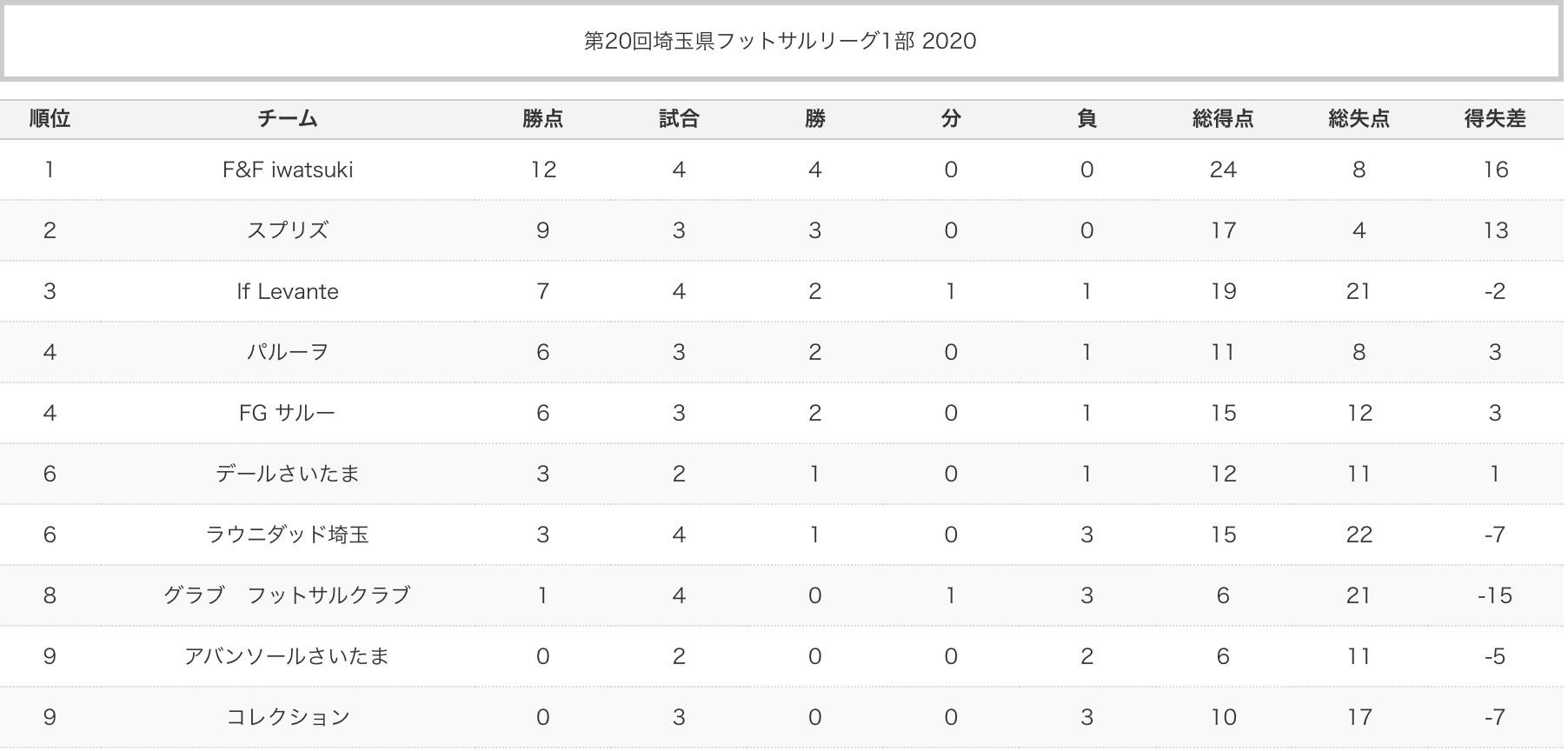Select the FG サルー team
This screenshot has height=751, width=1568.
tap(288, 413)
